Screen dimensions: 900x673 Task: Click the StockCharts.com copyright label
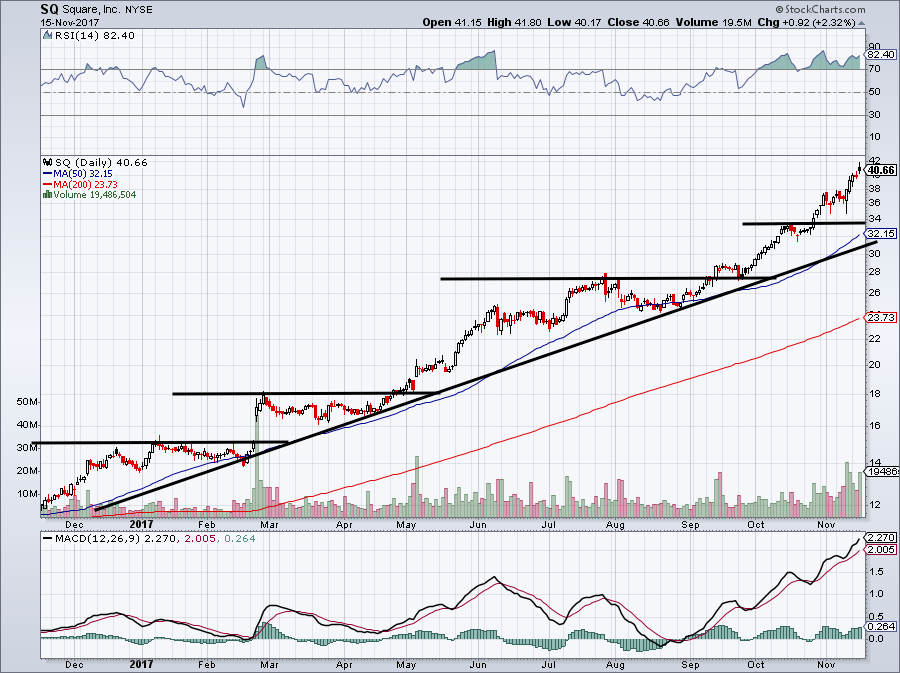[x=820, y=10]
